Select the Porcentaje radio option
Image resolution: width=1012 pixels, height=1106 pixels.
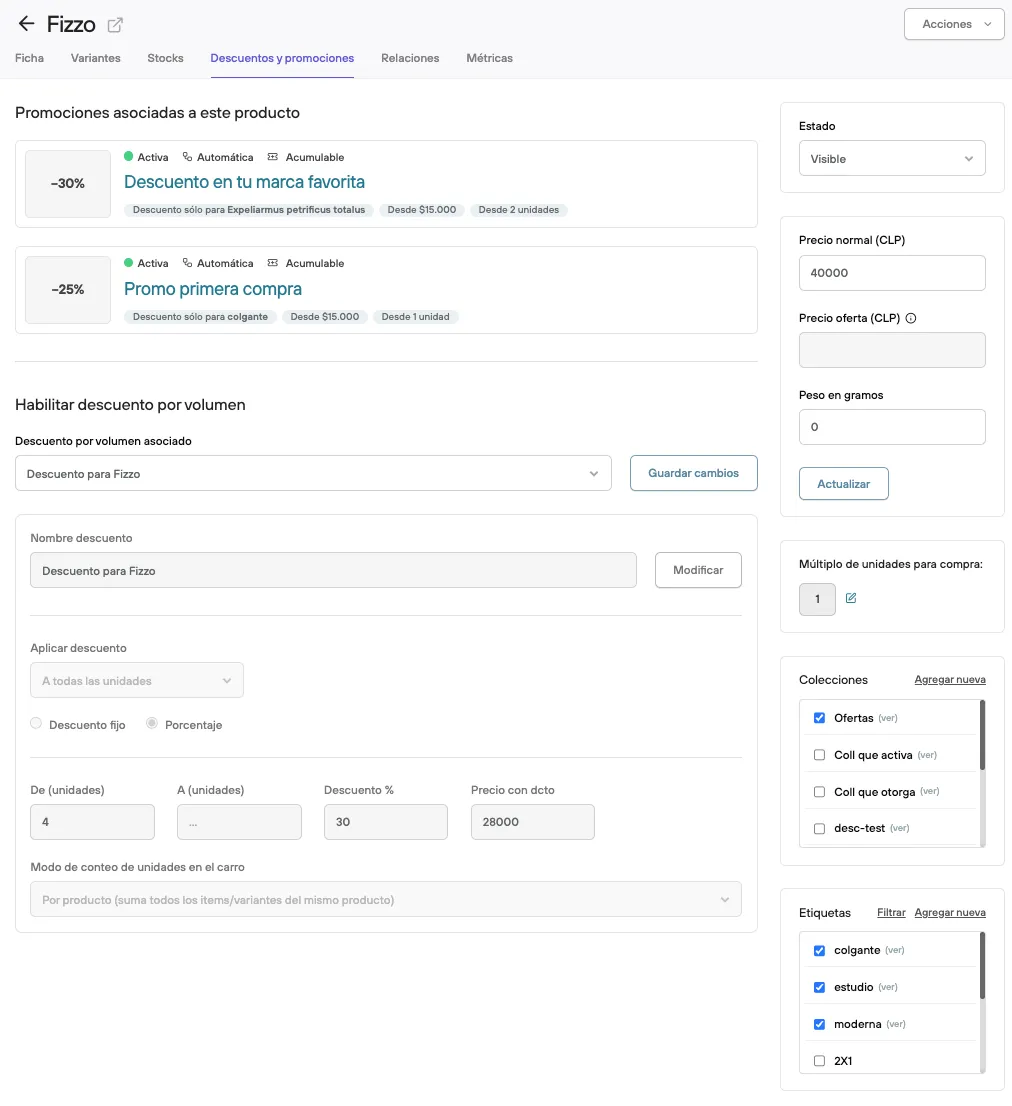(x=152, y=723)
